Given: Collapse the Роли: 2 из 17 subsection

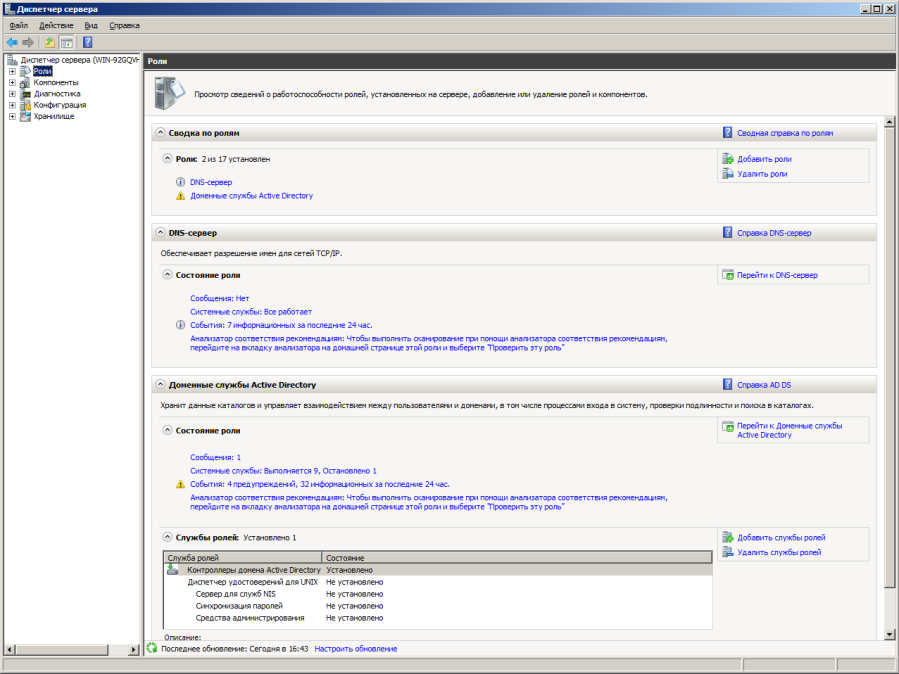Looking at the screenshot, I should tap(167, 158).
